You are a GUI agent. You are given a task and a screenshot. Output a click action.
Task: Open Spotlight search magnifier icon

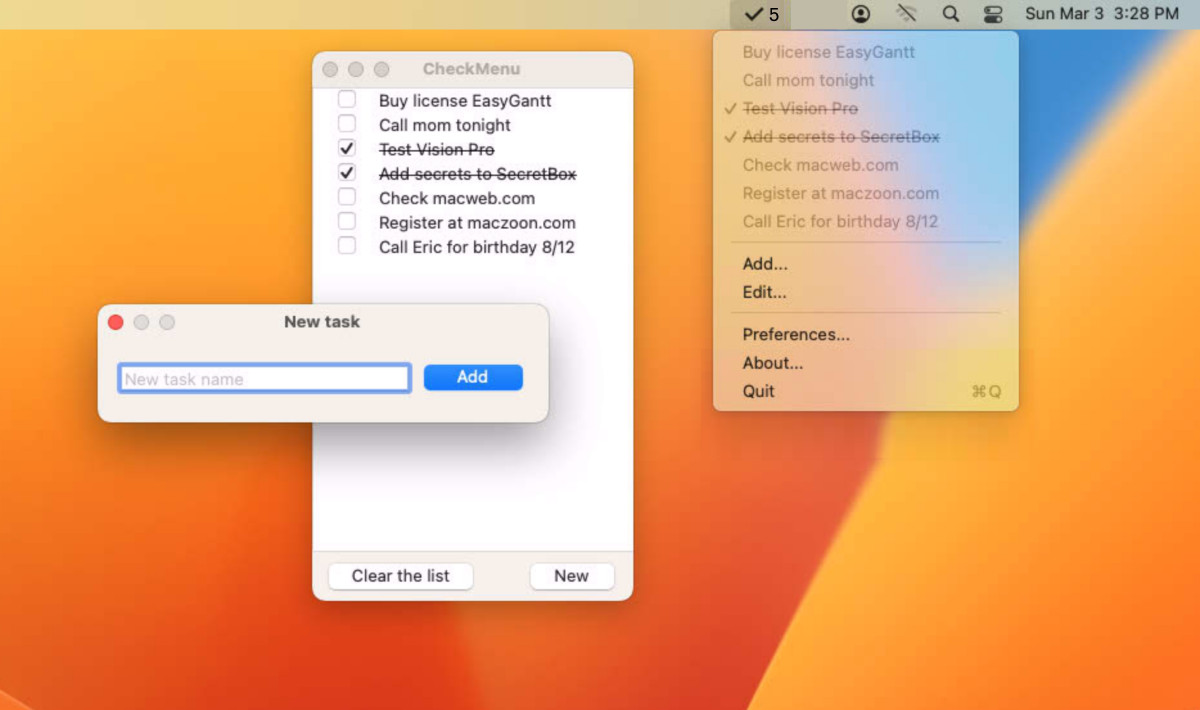(951, 14)
